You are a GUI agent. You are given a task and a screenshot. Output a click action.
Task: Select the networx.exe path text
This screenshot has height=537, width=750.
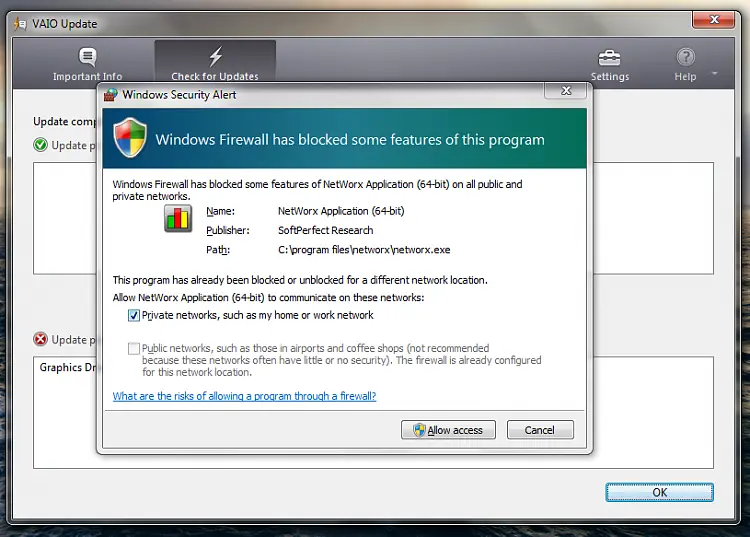(x=364, y=250)
